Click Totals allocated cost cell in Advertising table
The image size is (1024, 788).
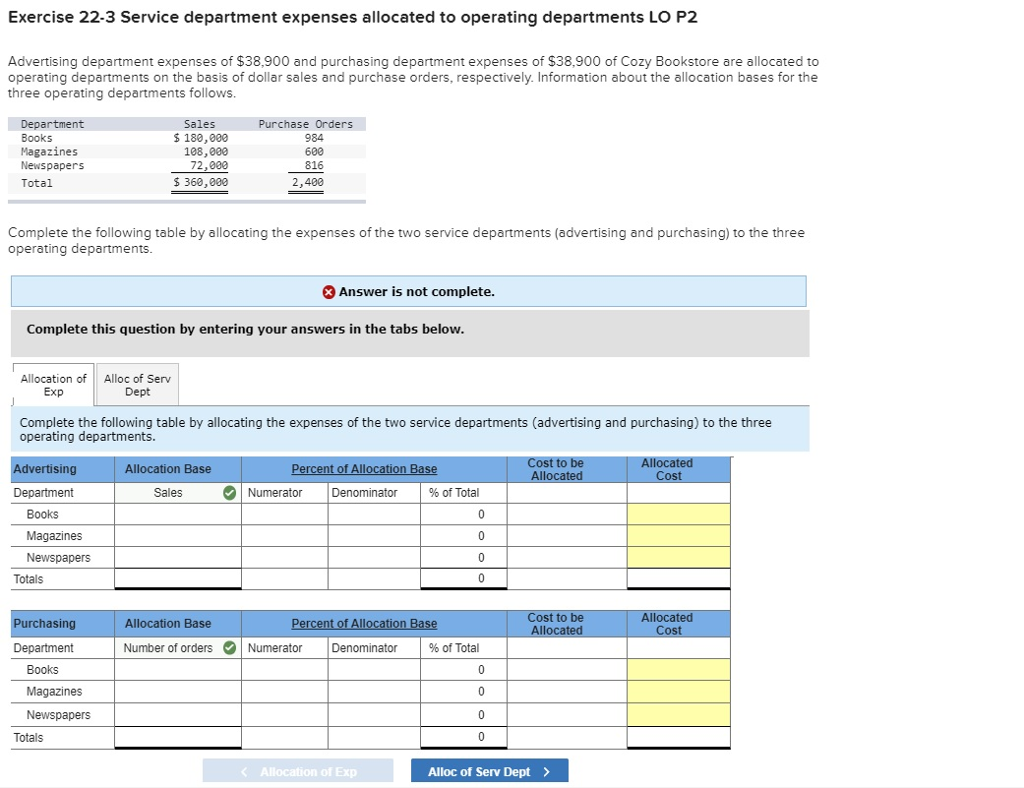(x=678, y=578)
